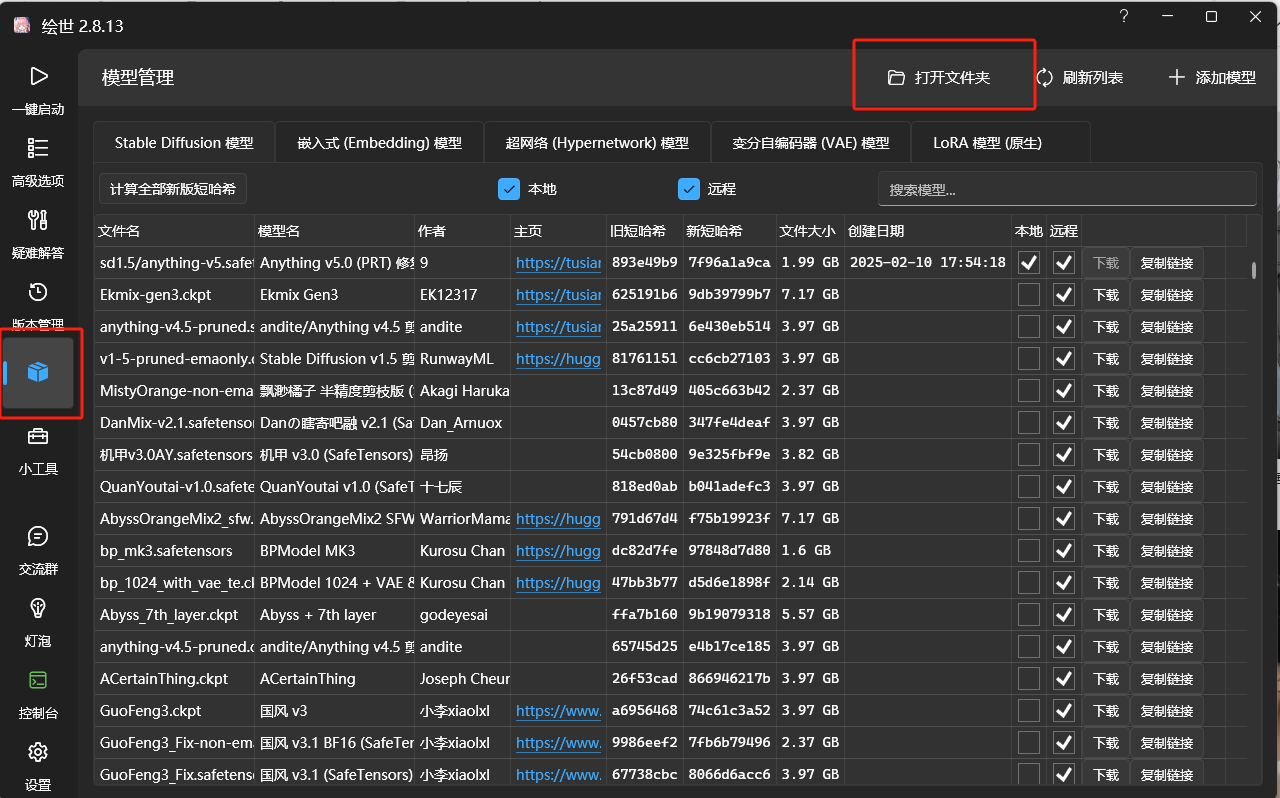
Task: Click 刷新列表 refresh list button
Action: [x=1080, y=77]
